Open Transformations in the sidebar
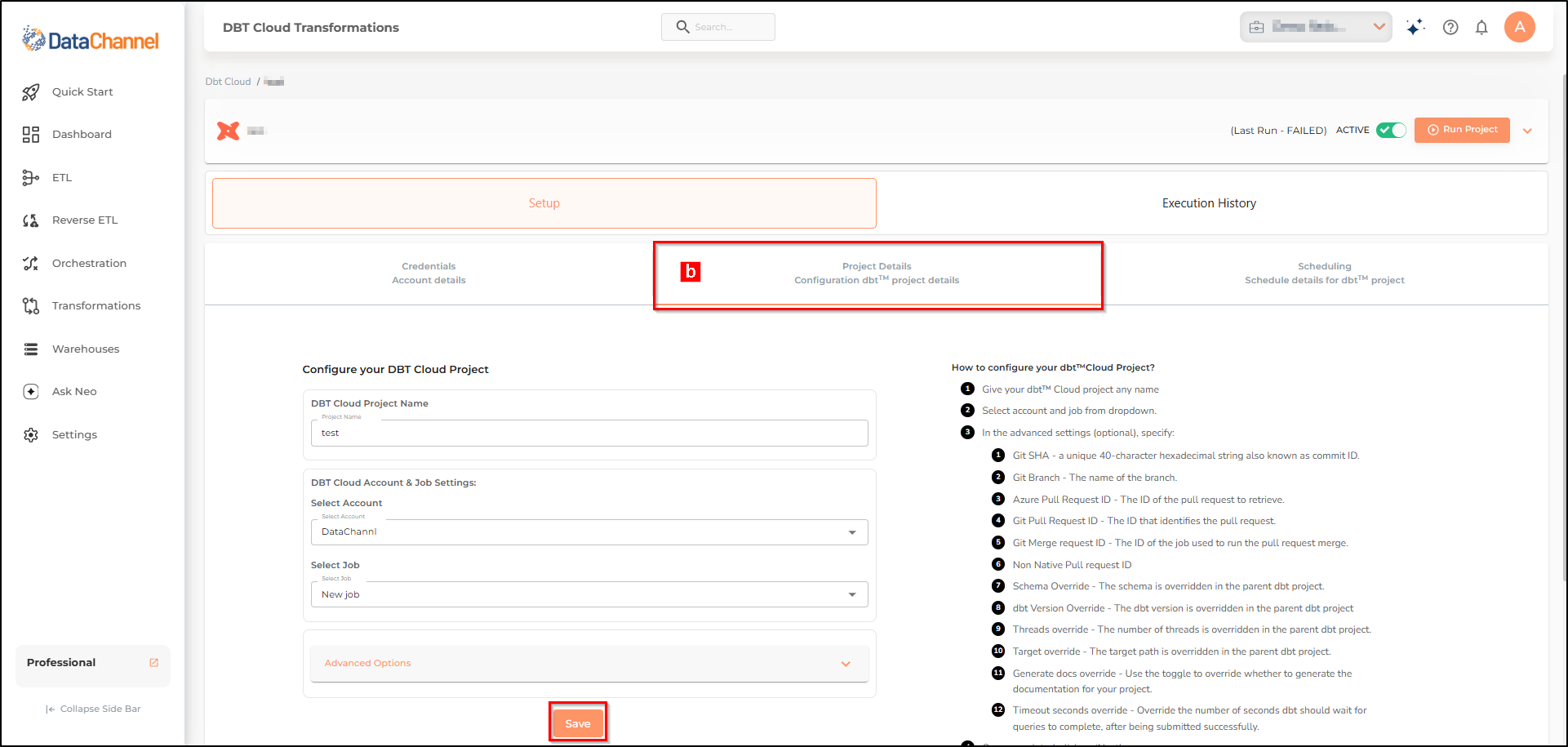Screen dimensions: 1568x747 point(96,306)
